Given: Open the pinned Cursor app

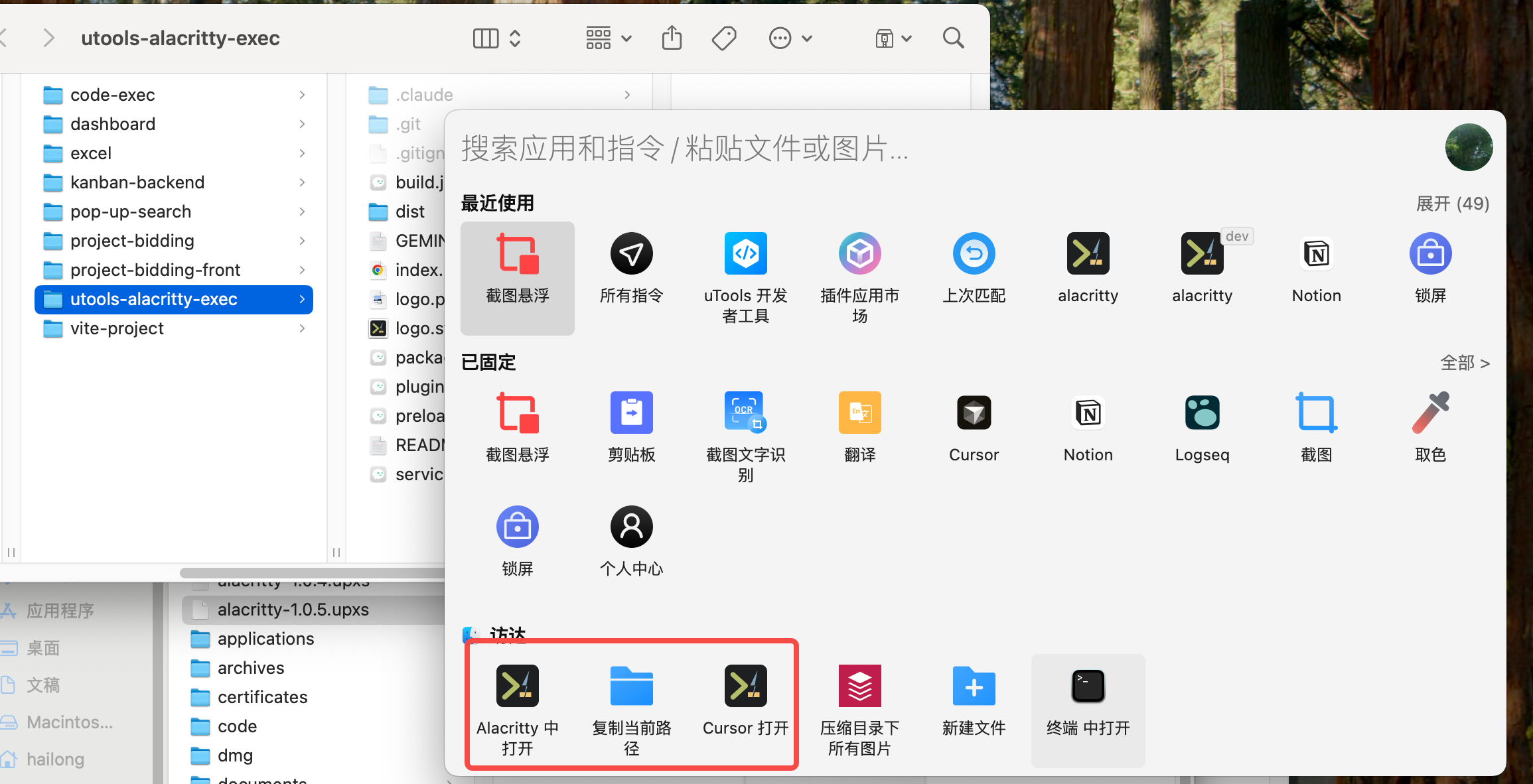Looking at the screenshot, I should 974,413.
